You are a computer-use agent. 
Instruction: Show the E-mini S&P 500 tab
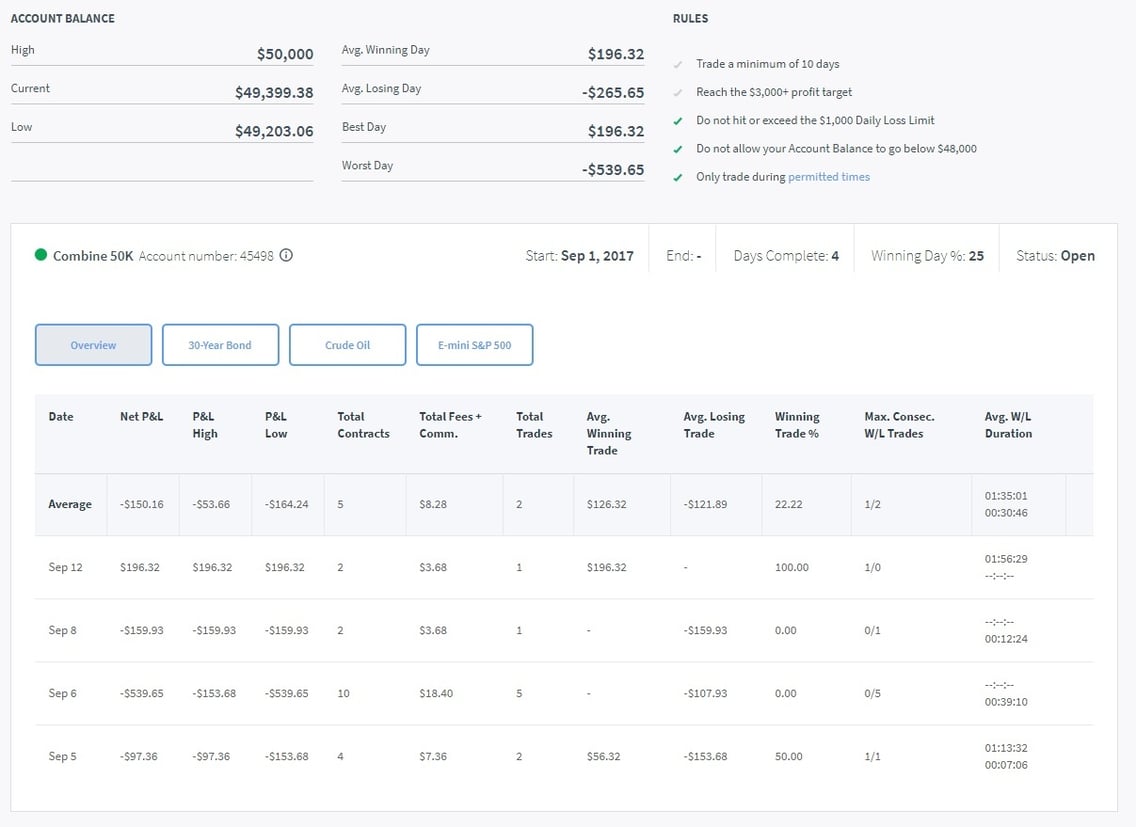tap(474, 345)
